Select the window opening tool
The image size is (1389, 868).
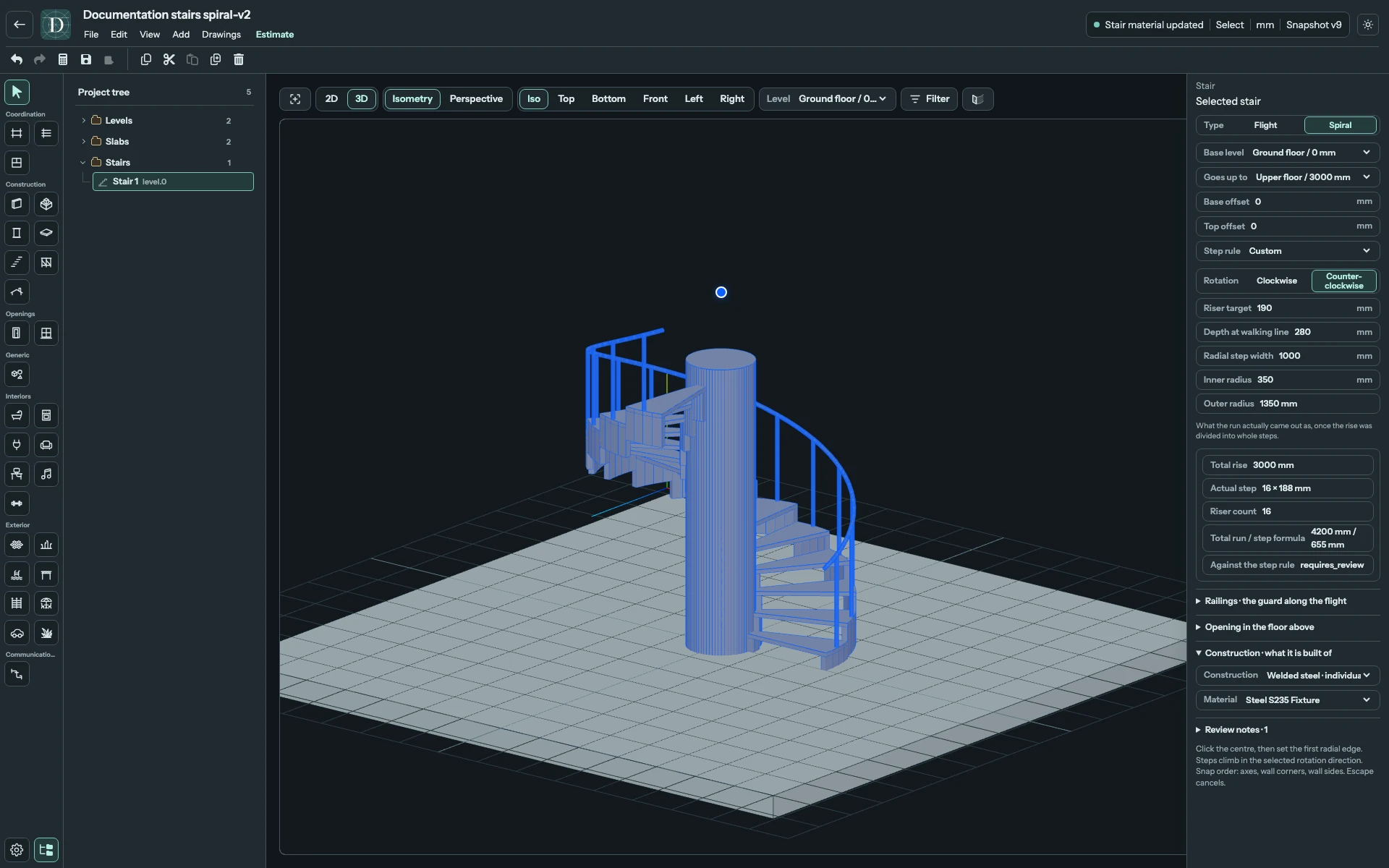tap(46, 333)
